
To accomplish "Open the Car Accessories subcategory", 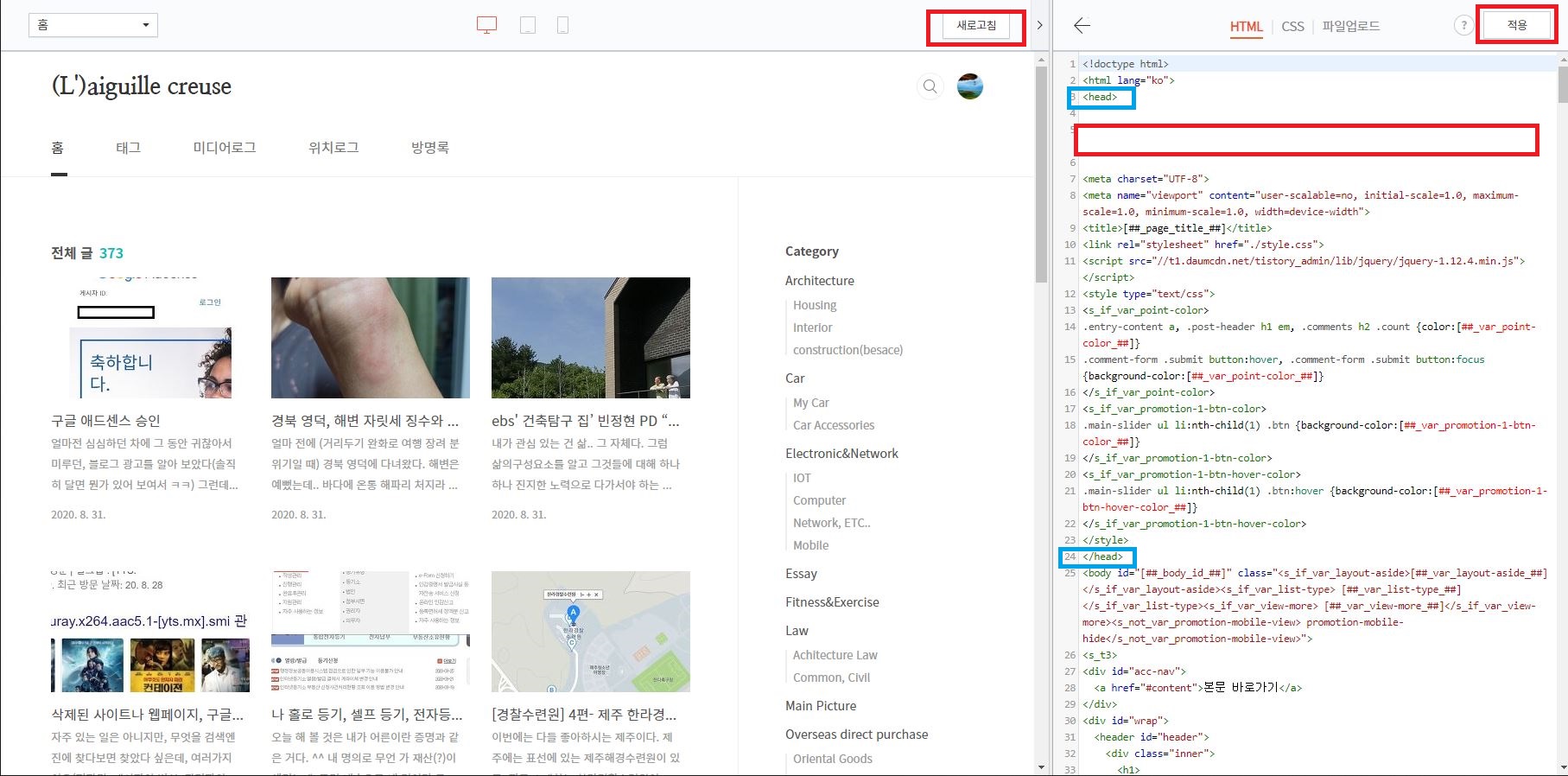I will tap(834, 425).
